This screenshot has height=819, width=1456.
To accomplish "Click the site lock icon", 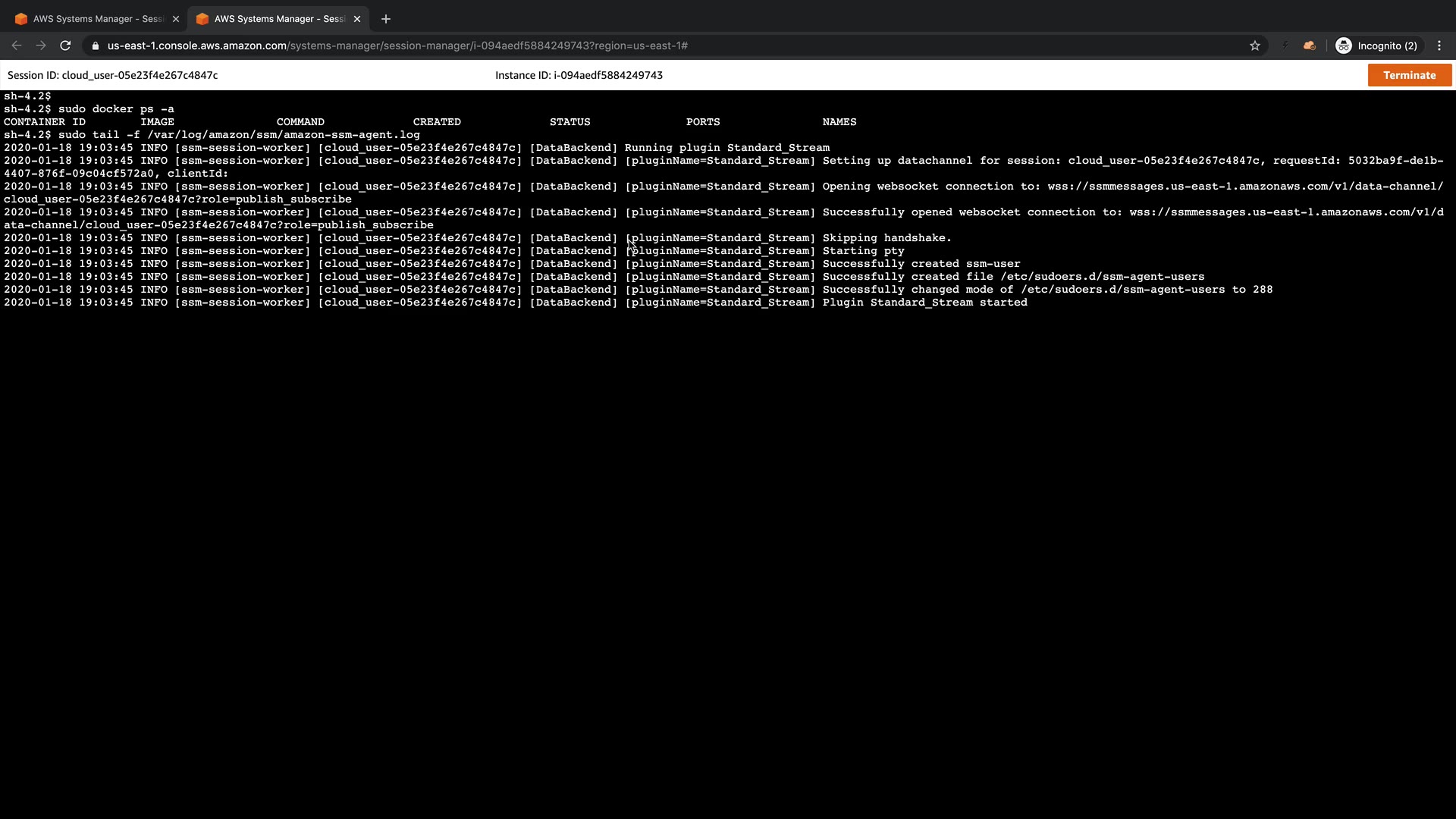I will click(x=95, y=45).
